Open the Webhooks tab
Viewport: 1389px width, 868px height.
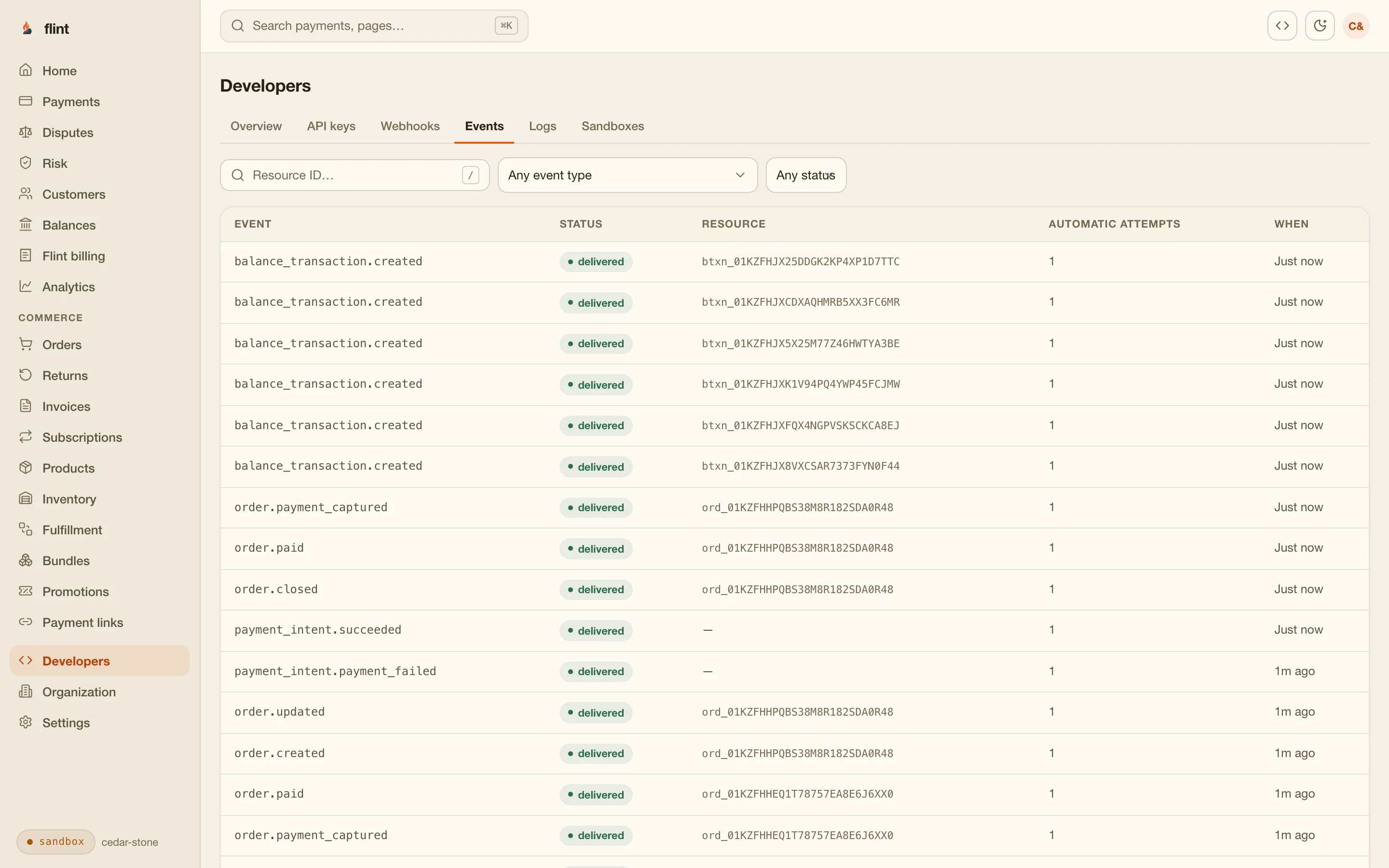coord(410,126)
